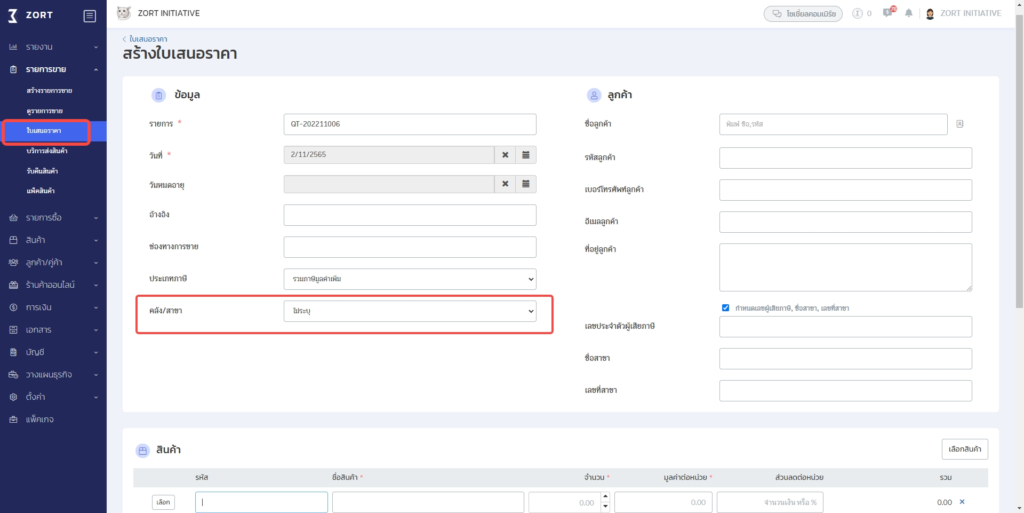This screenshot has width=1024, height=513.
Task: Open the คลัง/สาขา dropdown
Action: [410, 312]
